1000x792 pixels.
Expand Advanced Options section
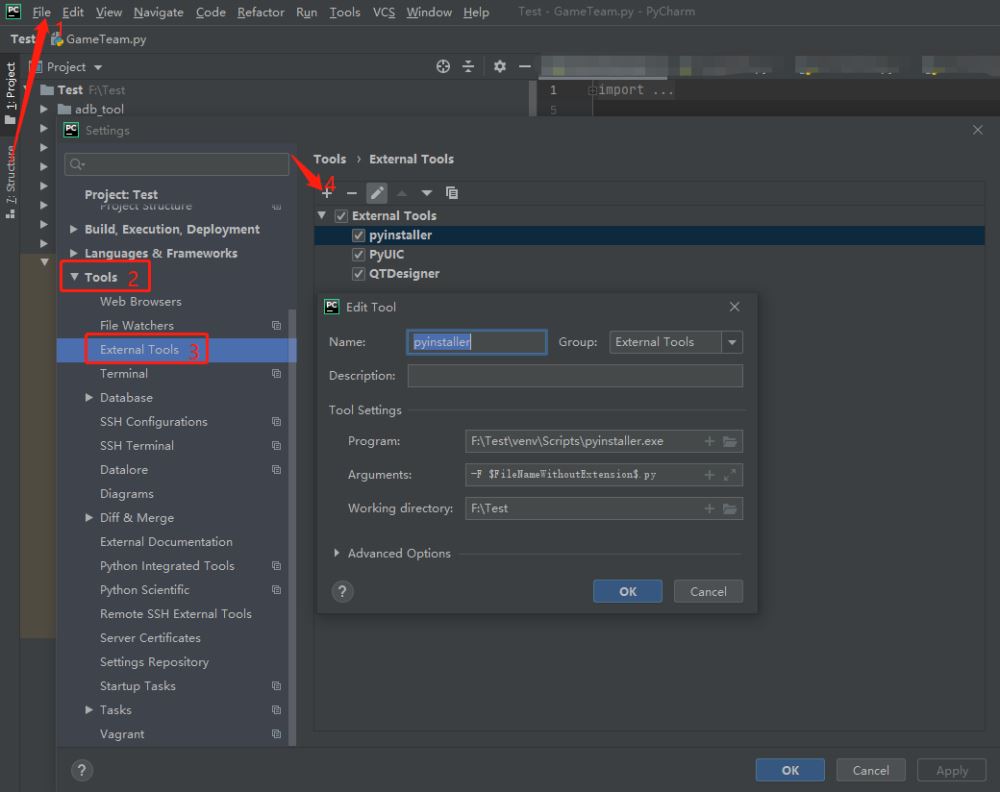(x=336, y=553)
